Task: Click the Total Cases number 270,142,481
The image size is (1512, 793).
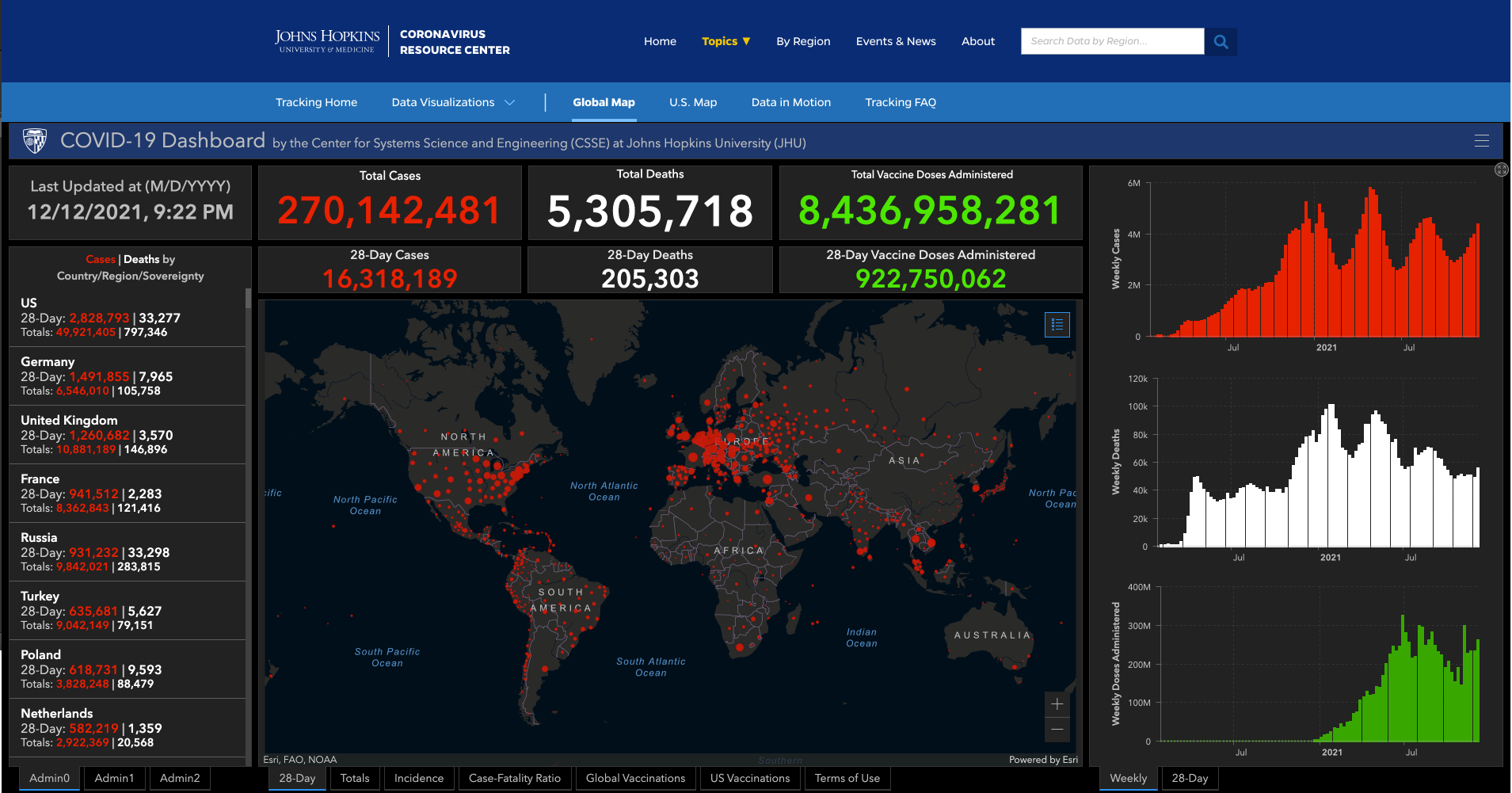Action: pos(389,211)
